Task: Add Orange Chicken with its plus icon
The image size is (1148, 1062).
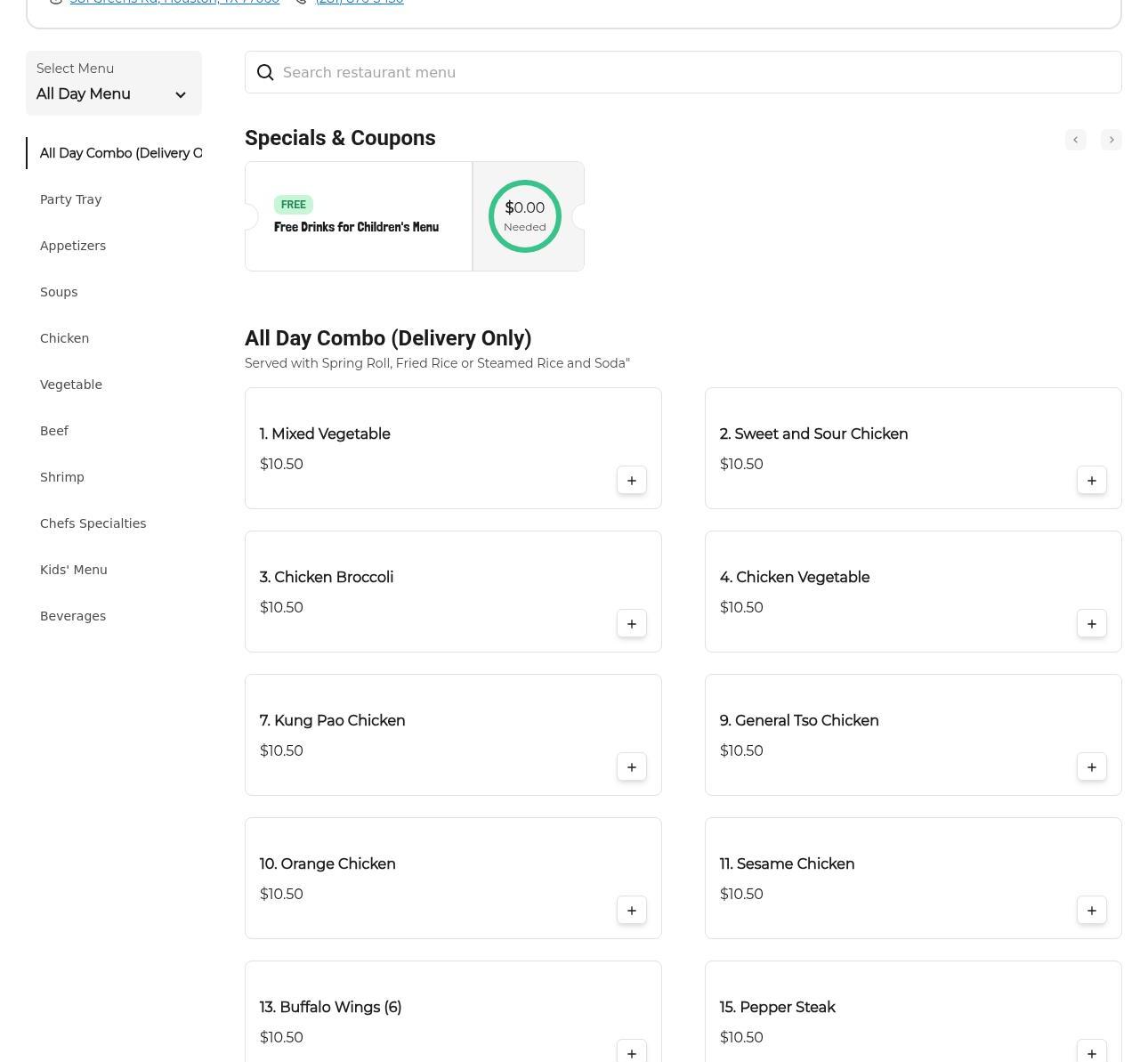Action: tap(632, 911)
